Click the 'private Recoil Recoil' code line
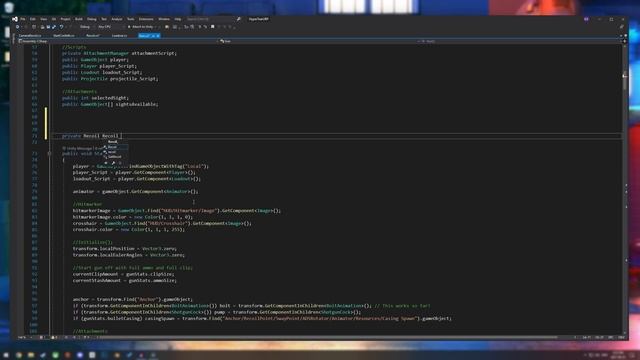 91,136
